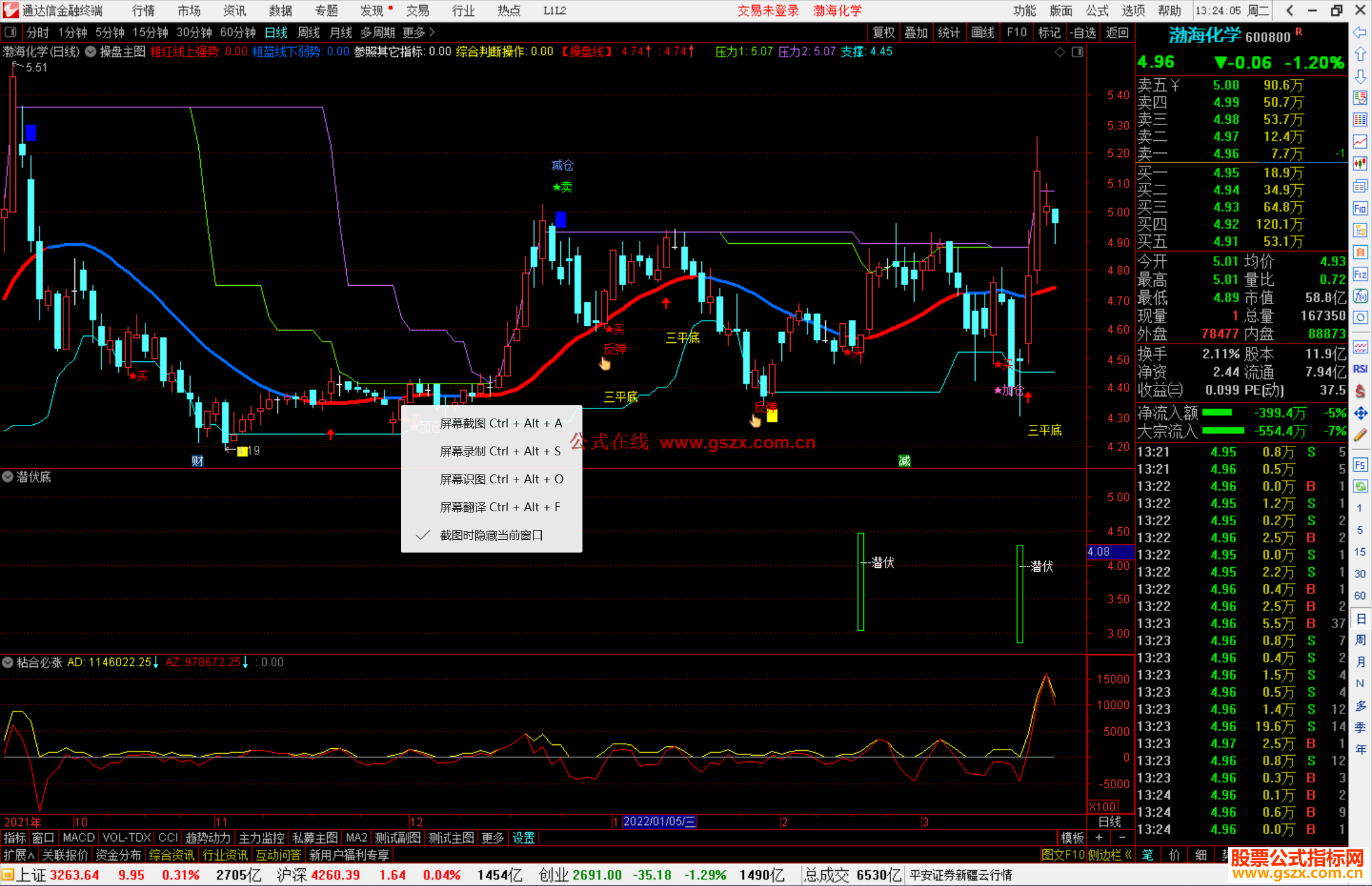Click the 画线 draw line button
The image size is (1372, 886).
pos(983,32)
